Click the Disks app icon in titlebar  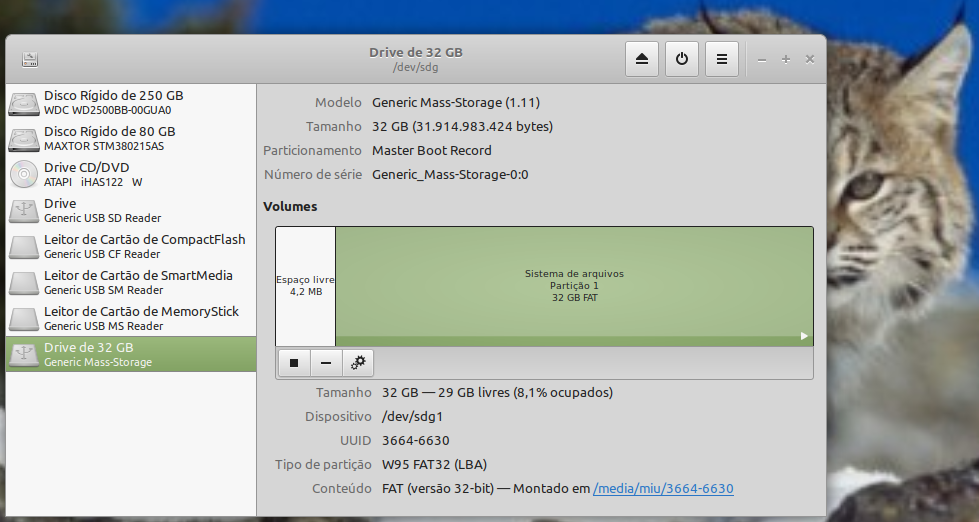point(30,59)
